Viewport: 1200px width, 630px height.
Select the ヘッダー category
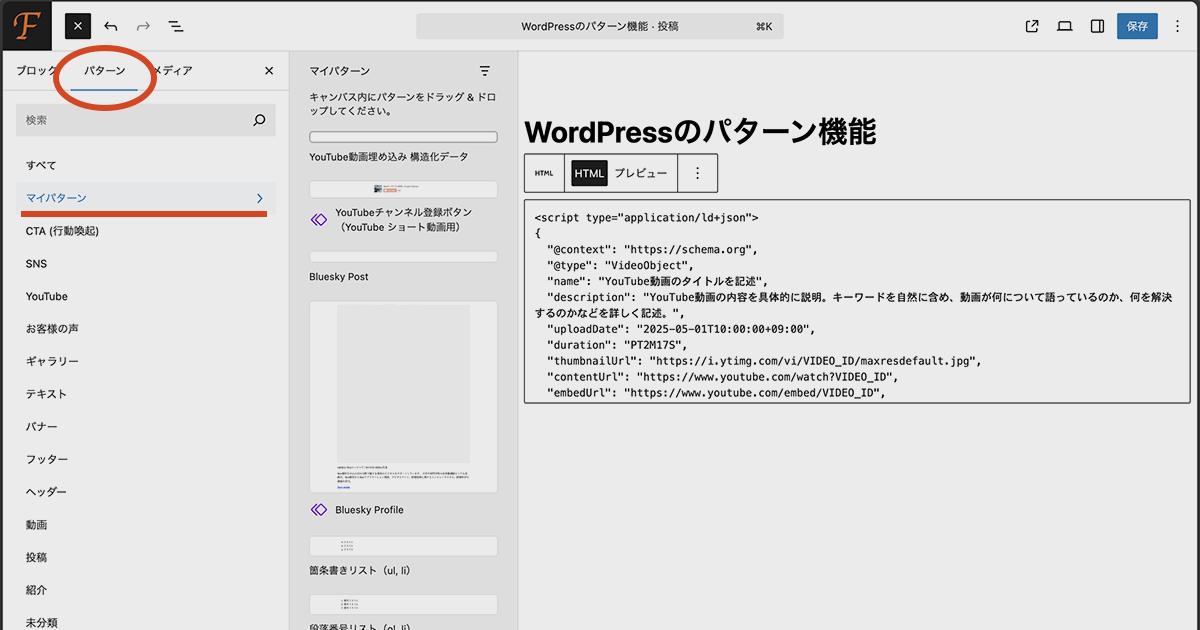(x=146, y=492)
